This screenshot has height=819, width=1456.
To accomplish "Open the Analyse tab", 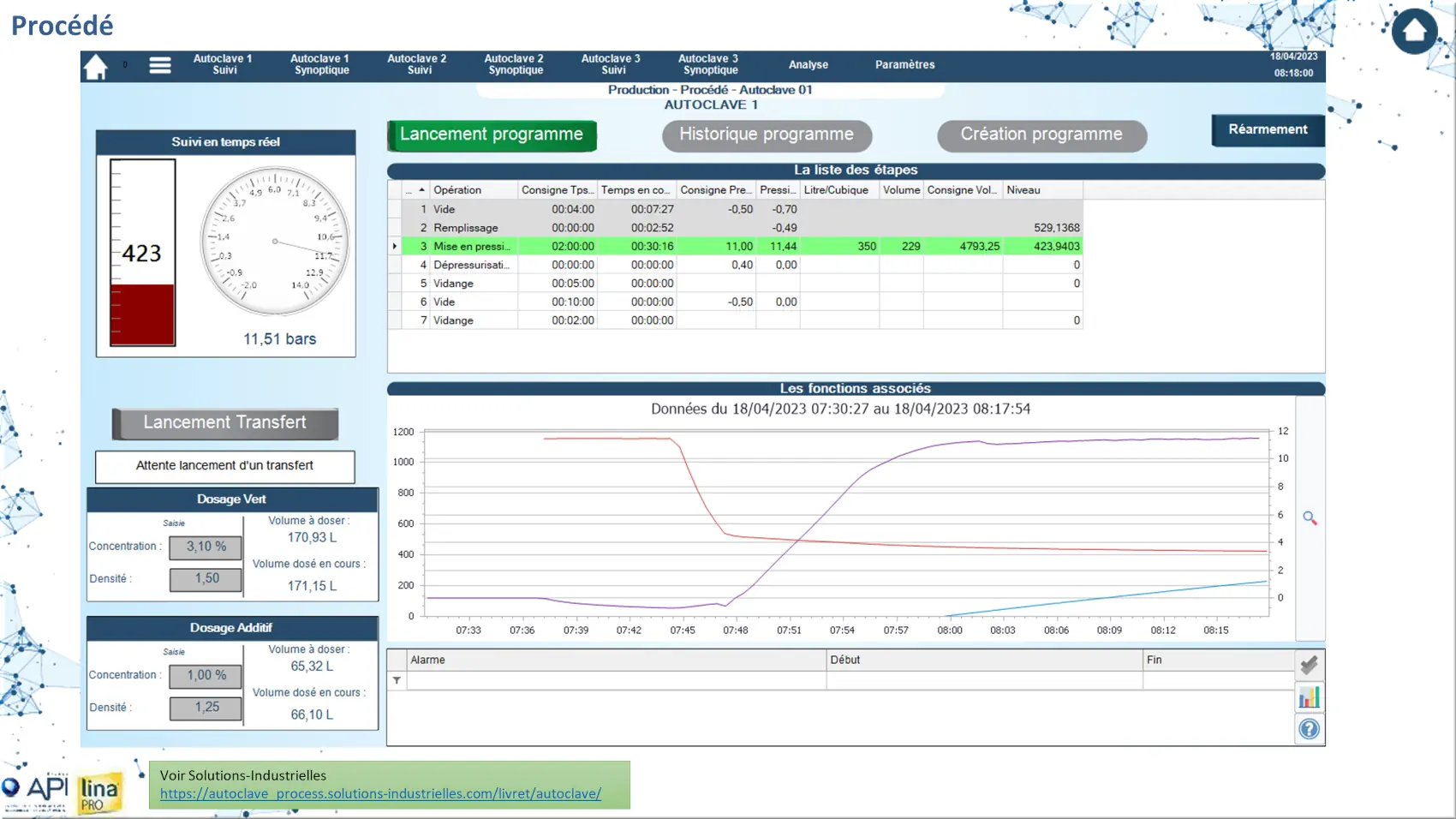I will coord(808,65).
